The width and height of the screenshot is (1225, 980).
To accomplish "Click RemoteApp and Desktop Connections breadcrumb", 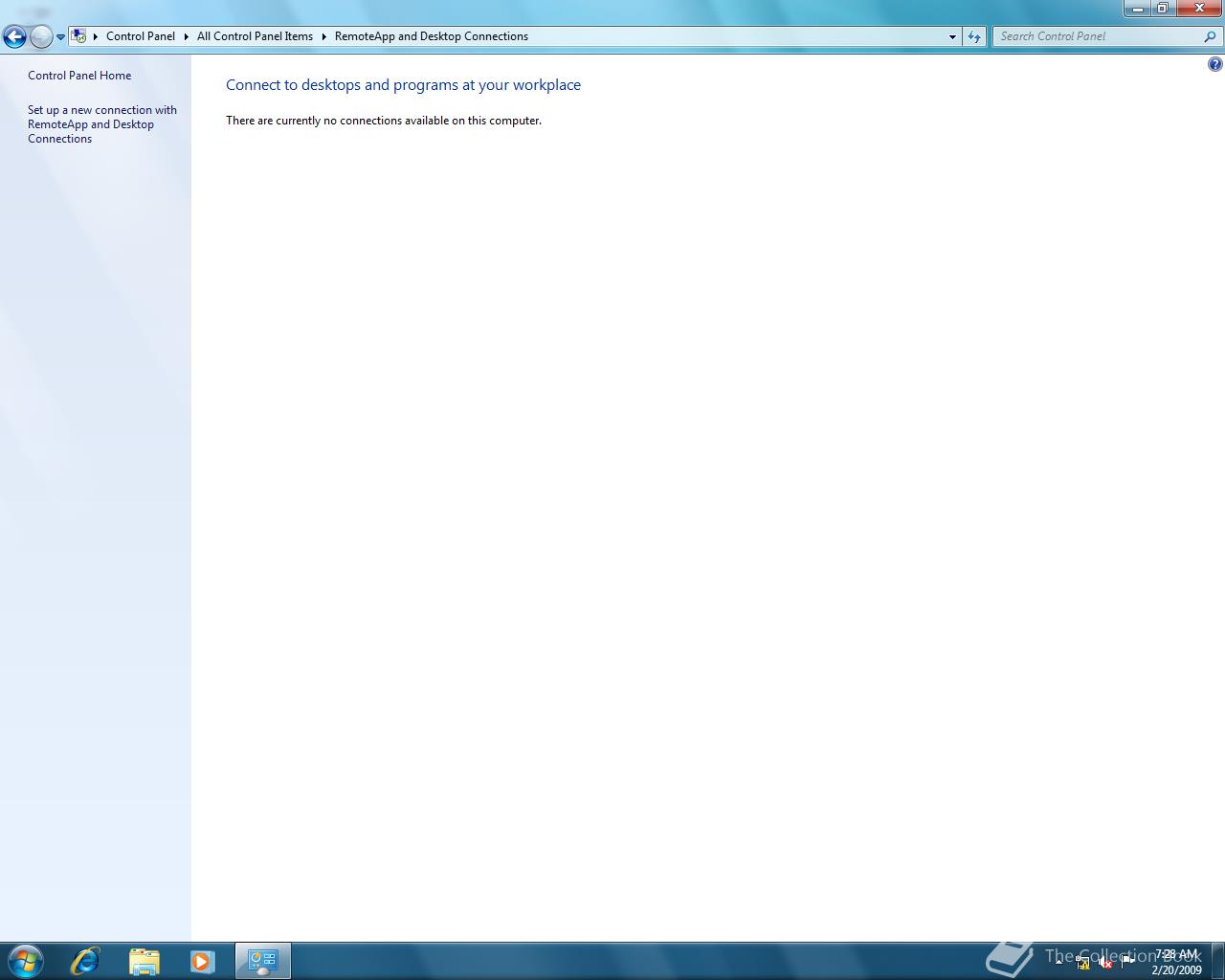I will (x=432, y=36).
